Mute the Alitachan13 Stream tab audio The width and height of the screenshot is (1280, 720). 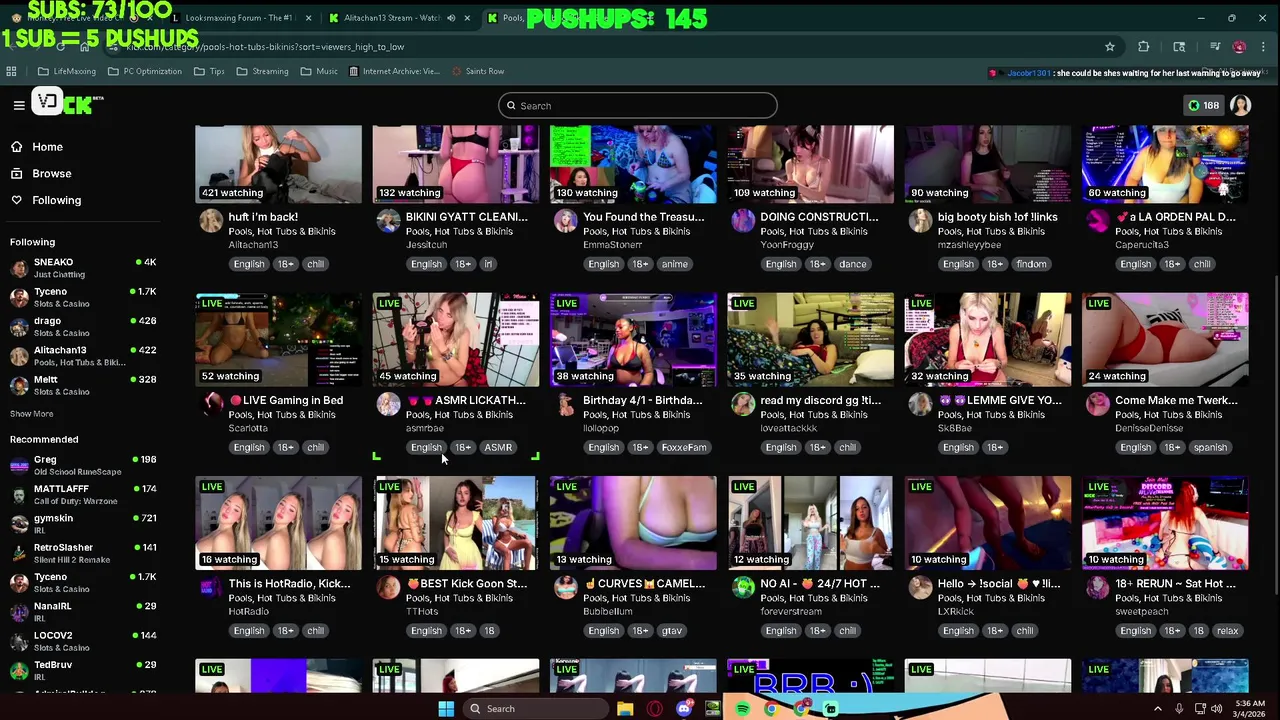pyautogui.click(x=451, y=18)
